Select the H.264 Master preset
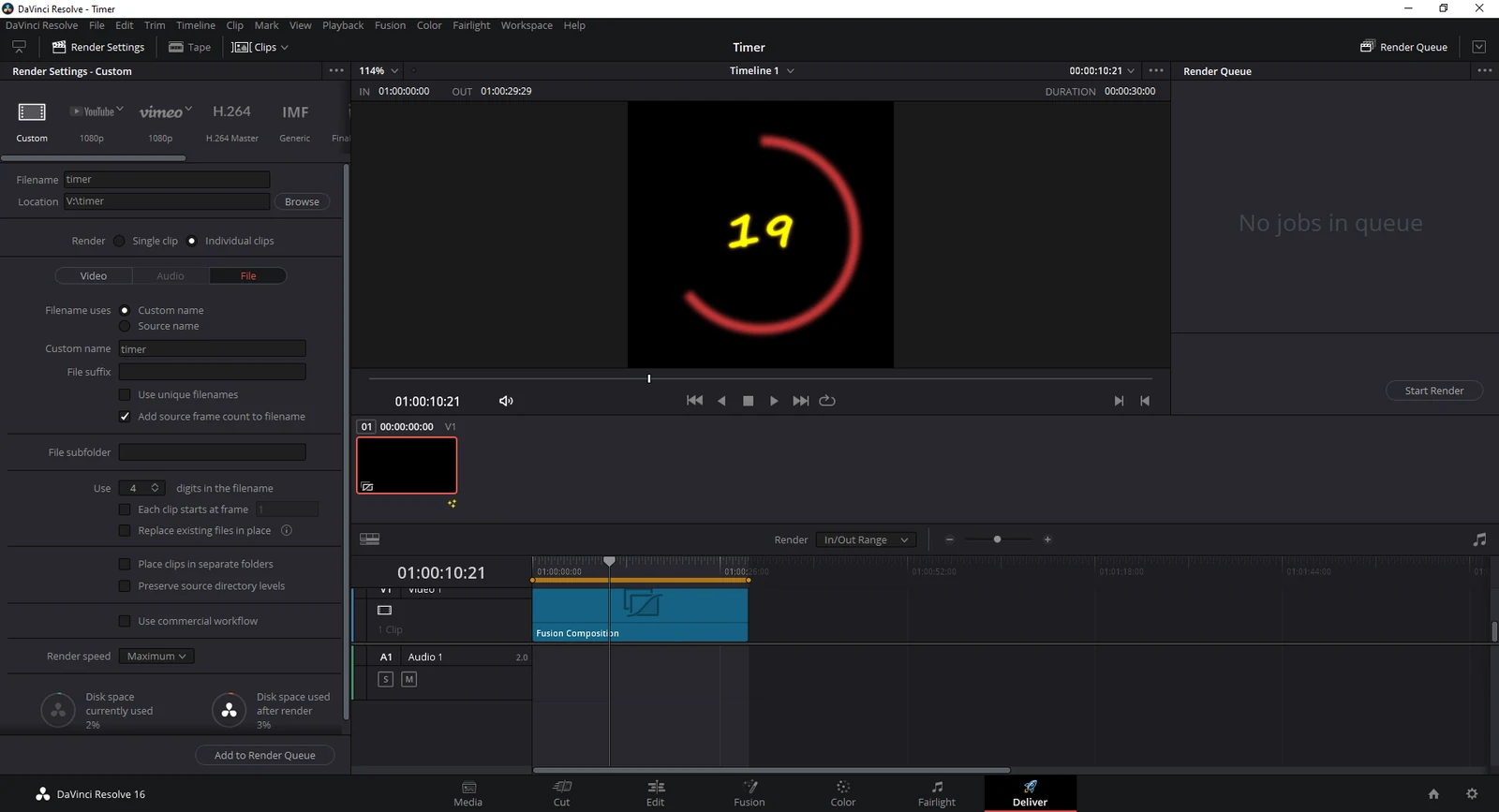Screen dimensions: 1499x812 231,111
